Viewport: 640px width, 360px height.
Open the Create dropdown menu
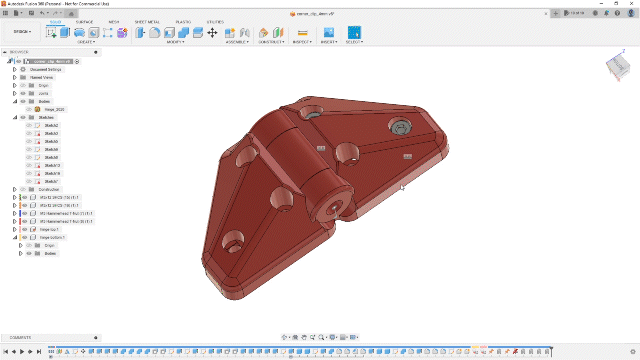pos(86,42)
